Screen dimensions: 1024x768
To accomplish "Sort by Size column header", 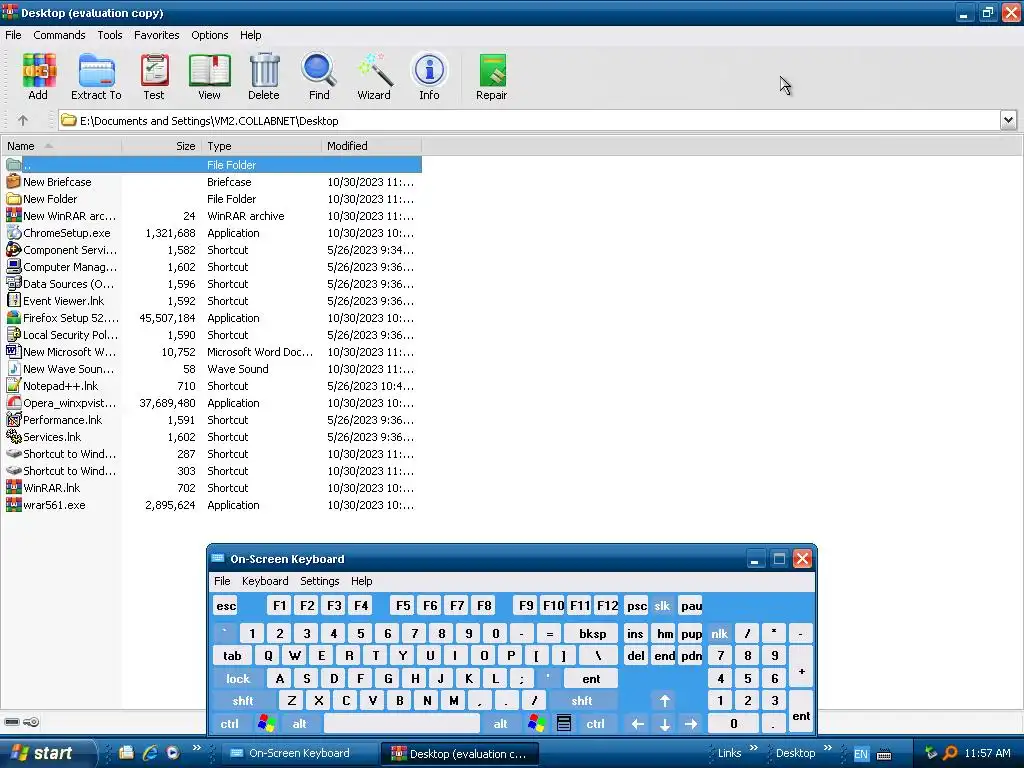I will coord(161,146).
